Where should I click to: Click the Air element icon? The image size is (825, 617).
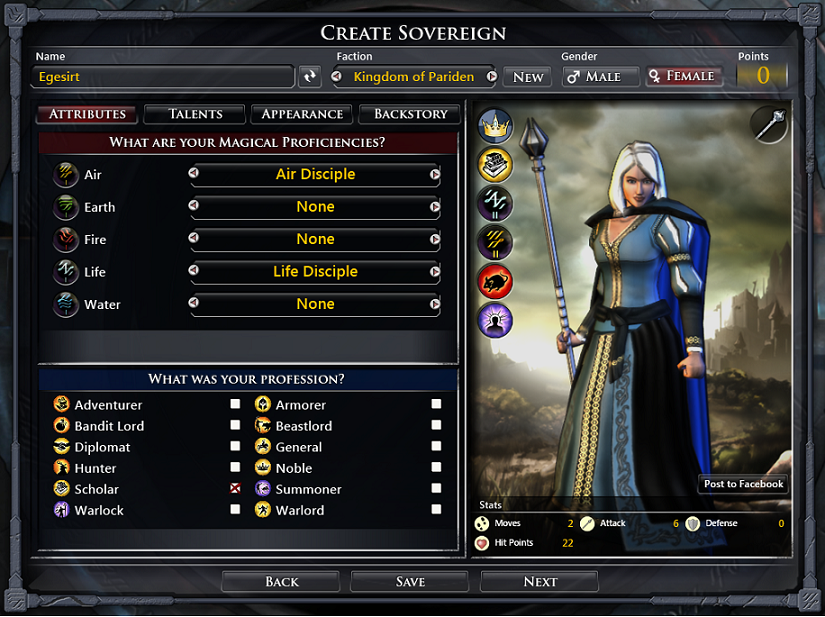tap(66, 175)
